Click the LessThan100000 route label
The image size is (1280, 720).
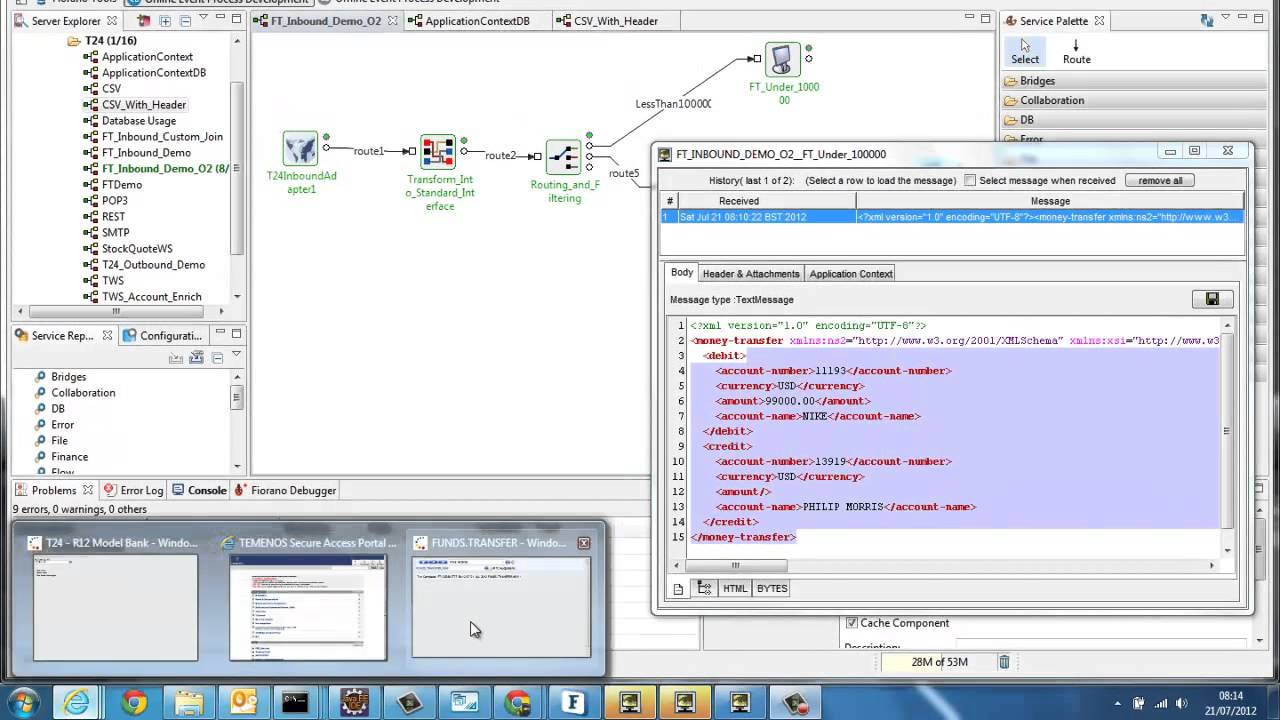(673, 104)
